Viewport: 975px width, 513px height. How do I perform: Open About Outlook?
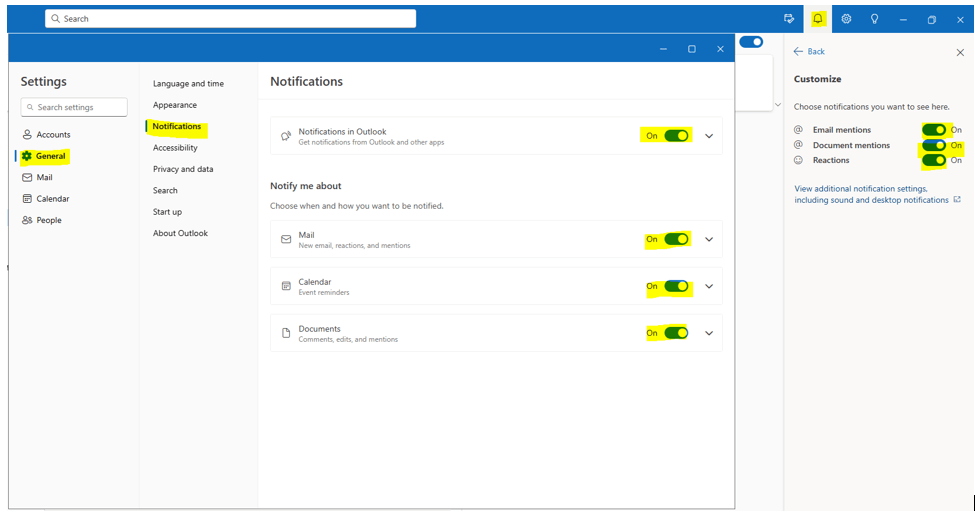click(180, 233)
